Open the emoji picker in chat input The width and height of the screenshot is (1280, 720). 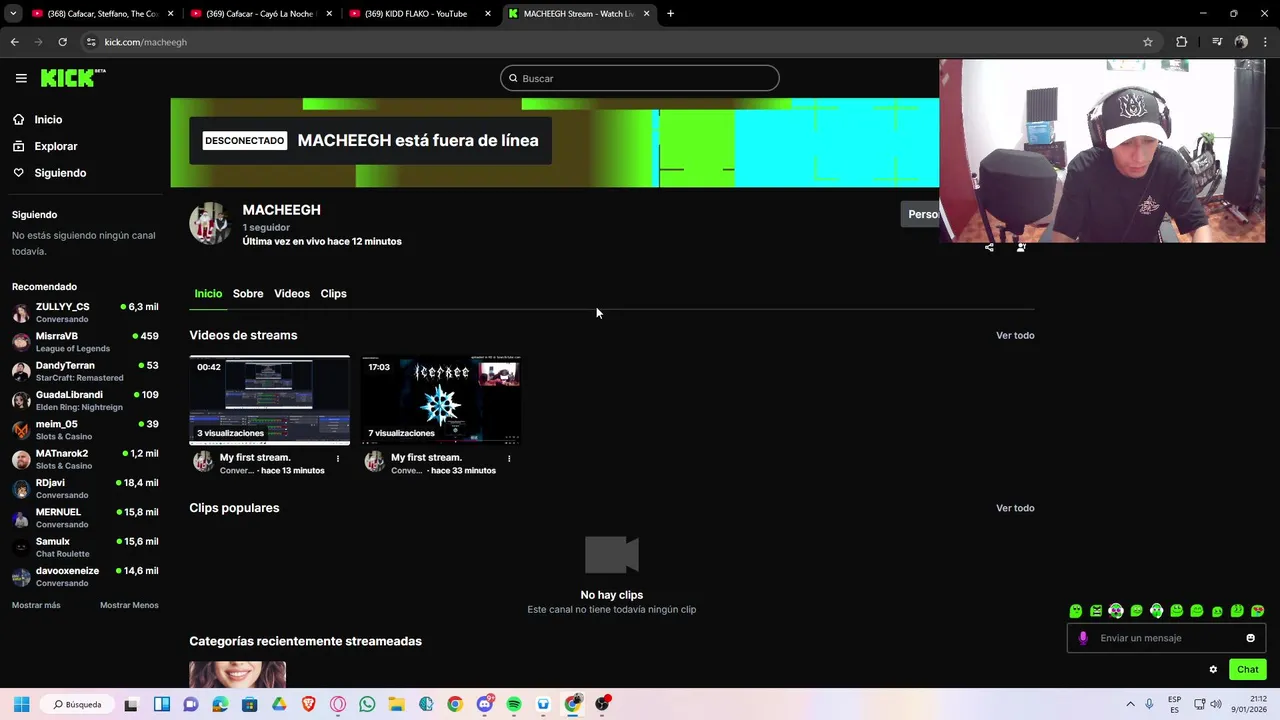(x=1250, y=638)
